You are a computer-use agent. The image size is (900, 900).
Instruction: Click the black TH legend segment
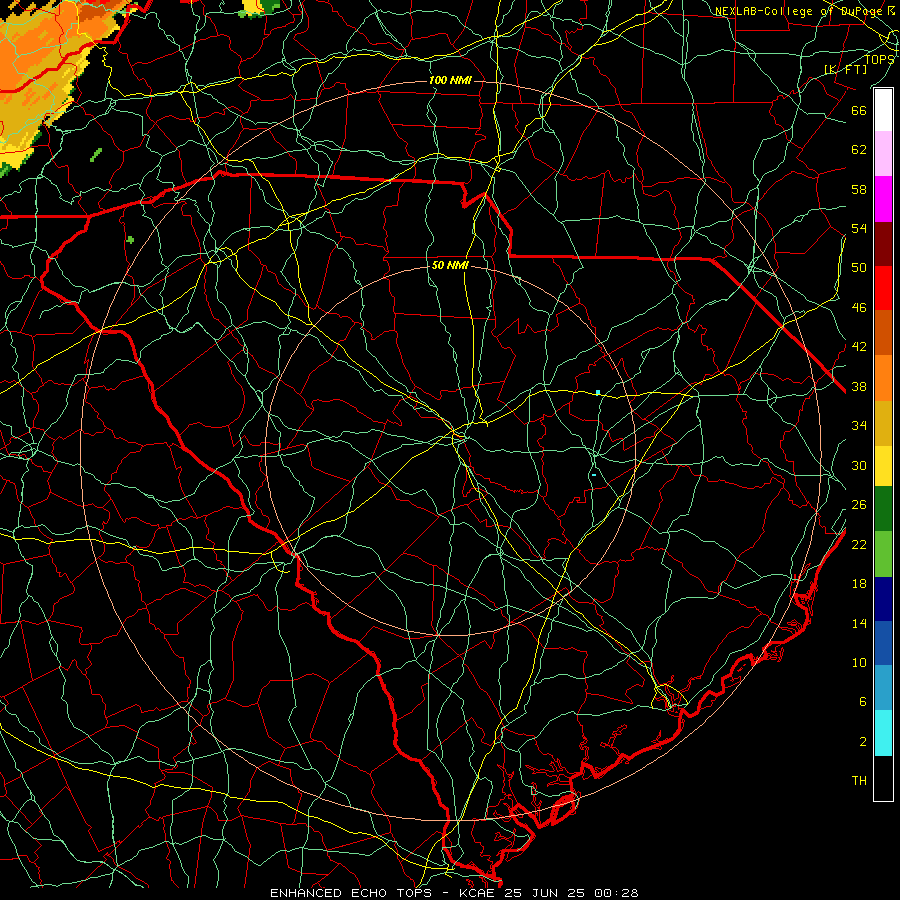883,778
